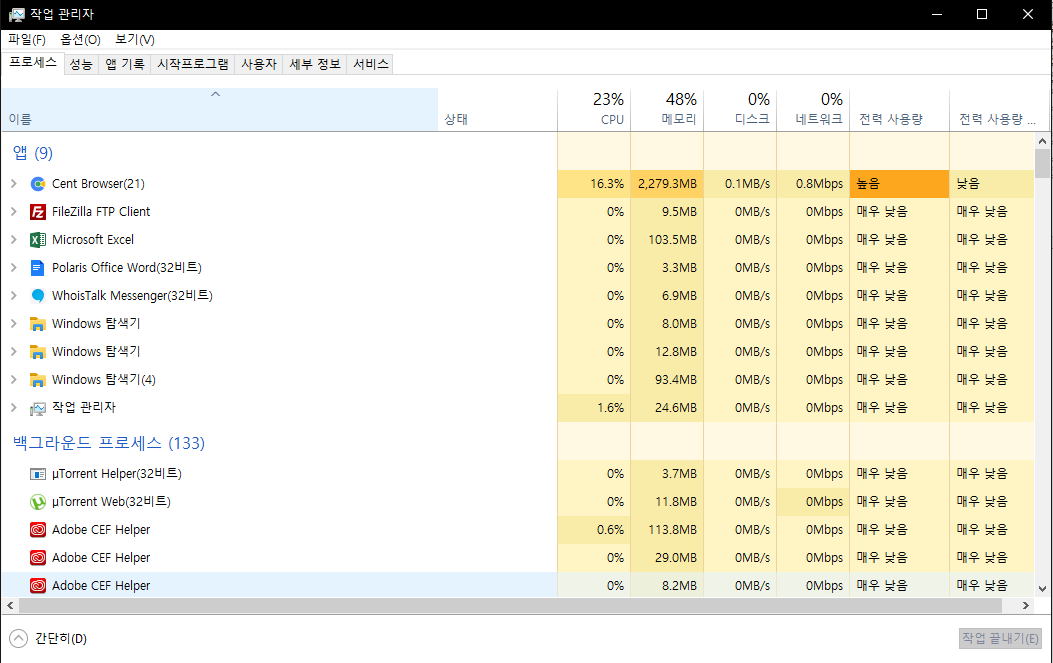Switch to the 성능 tab
The height and width of the screenshot is (663, 1053).
pyautogui.click(x=81, y=64)
